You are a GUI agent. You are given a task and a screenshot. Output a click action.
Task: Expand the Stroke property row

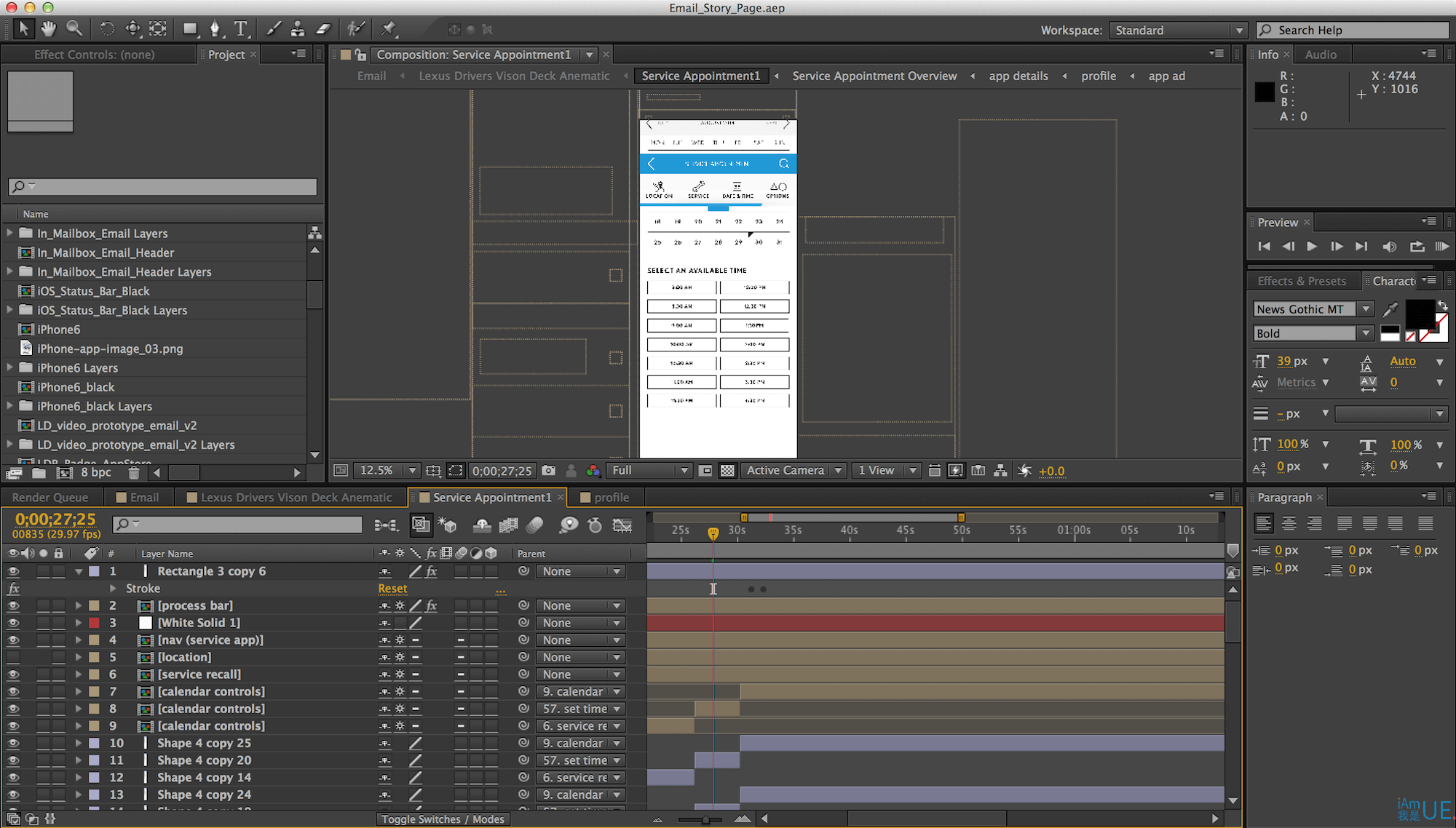[x=113, y=589]
